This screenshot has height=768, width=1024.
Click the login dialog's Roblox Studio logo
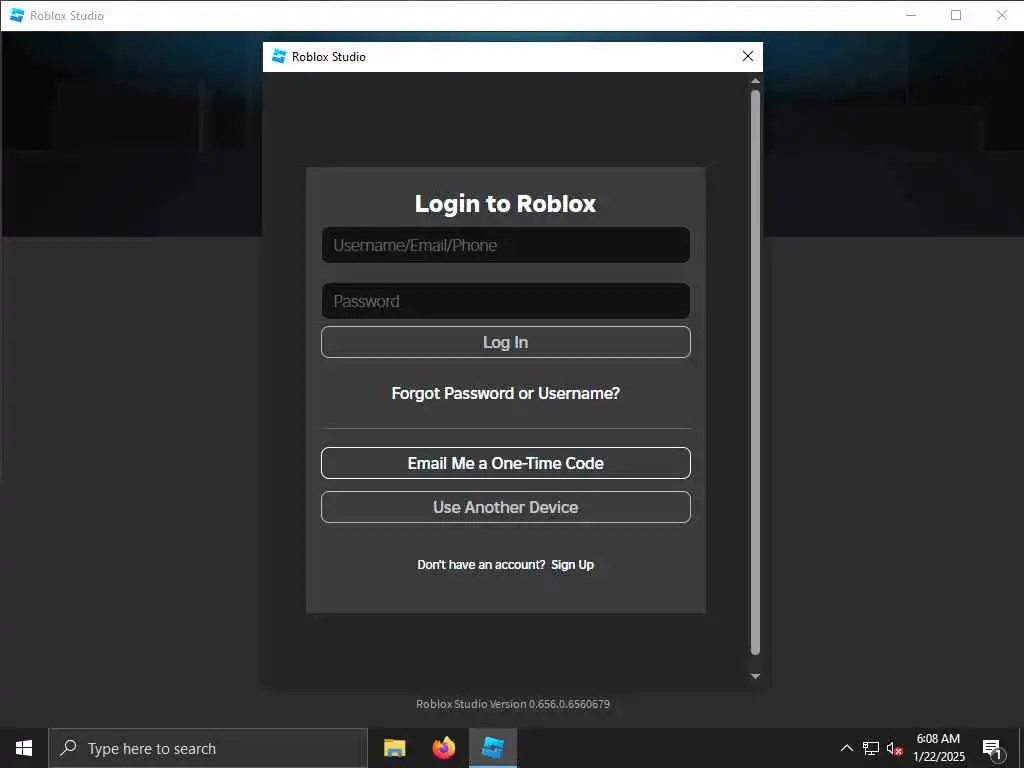pyautogui.click(x=279, y=57)
